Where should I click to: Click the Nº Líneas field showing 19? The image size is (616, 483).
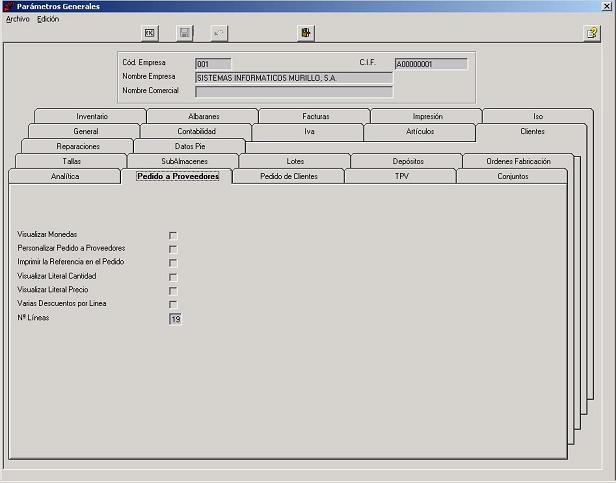coord(175,319)
